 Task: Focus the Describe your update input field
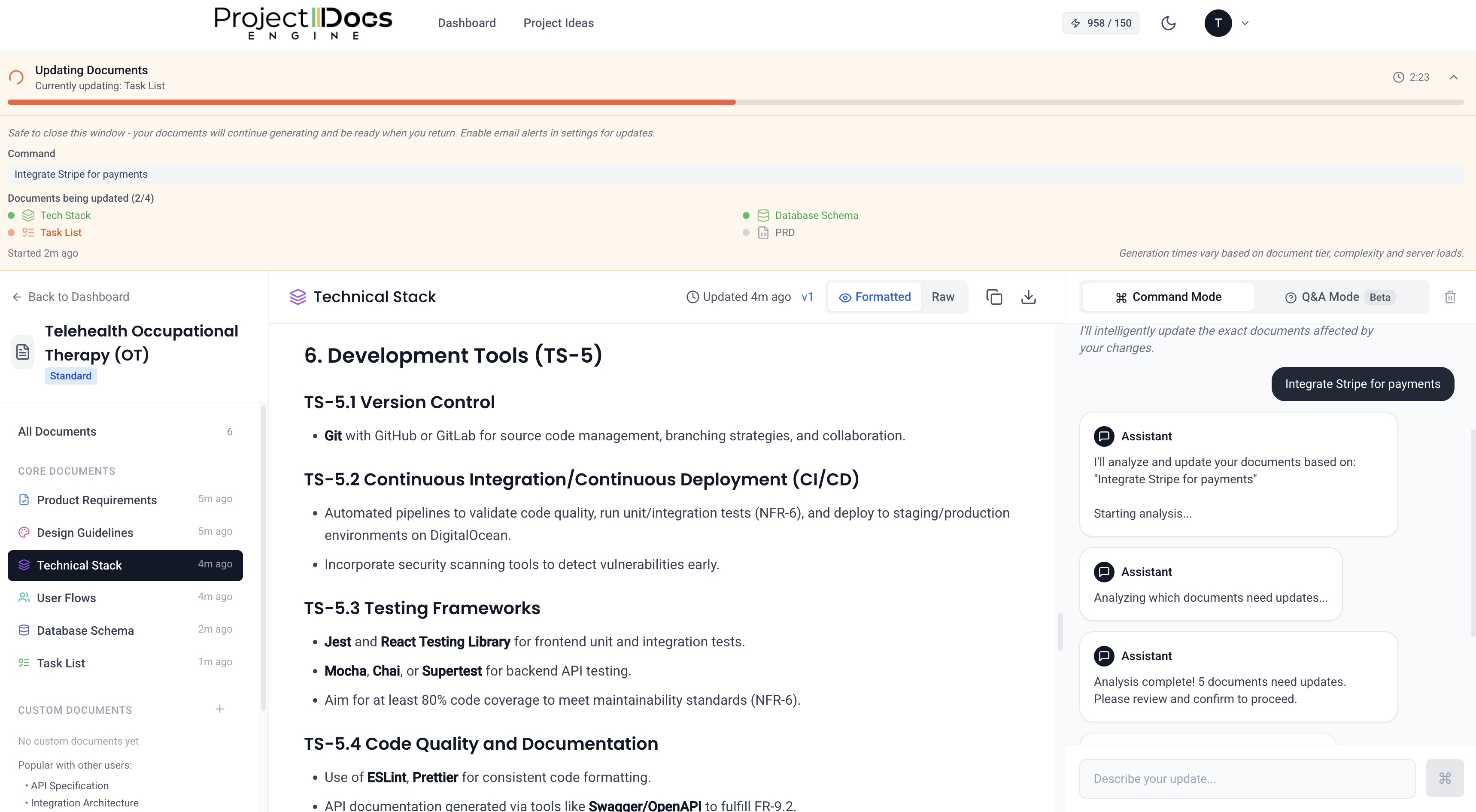tap(1247, 778)
